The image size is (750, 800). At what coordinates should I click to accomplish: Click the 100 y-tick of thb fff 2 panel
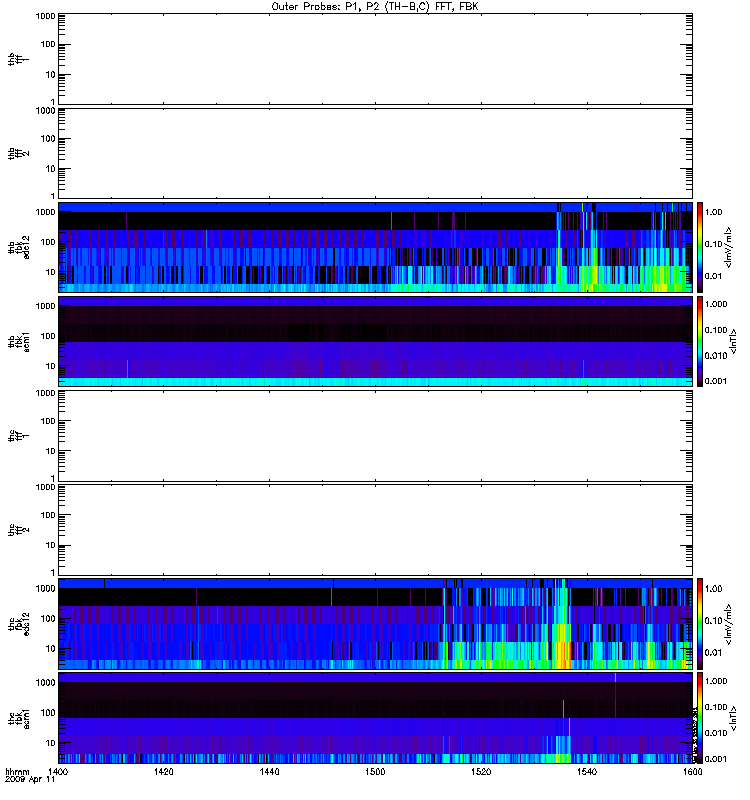[x=48, y=139]
